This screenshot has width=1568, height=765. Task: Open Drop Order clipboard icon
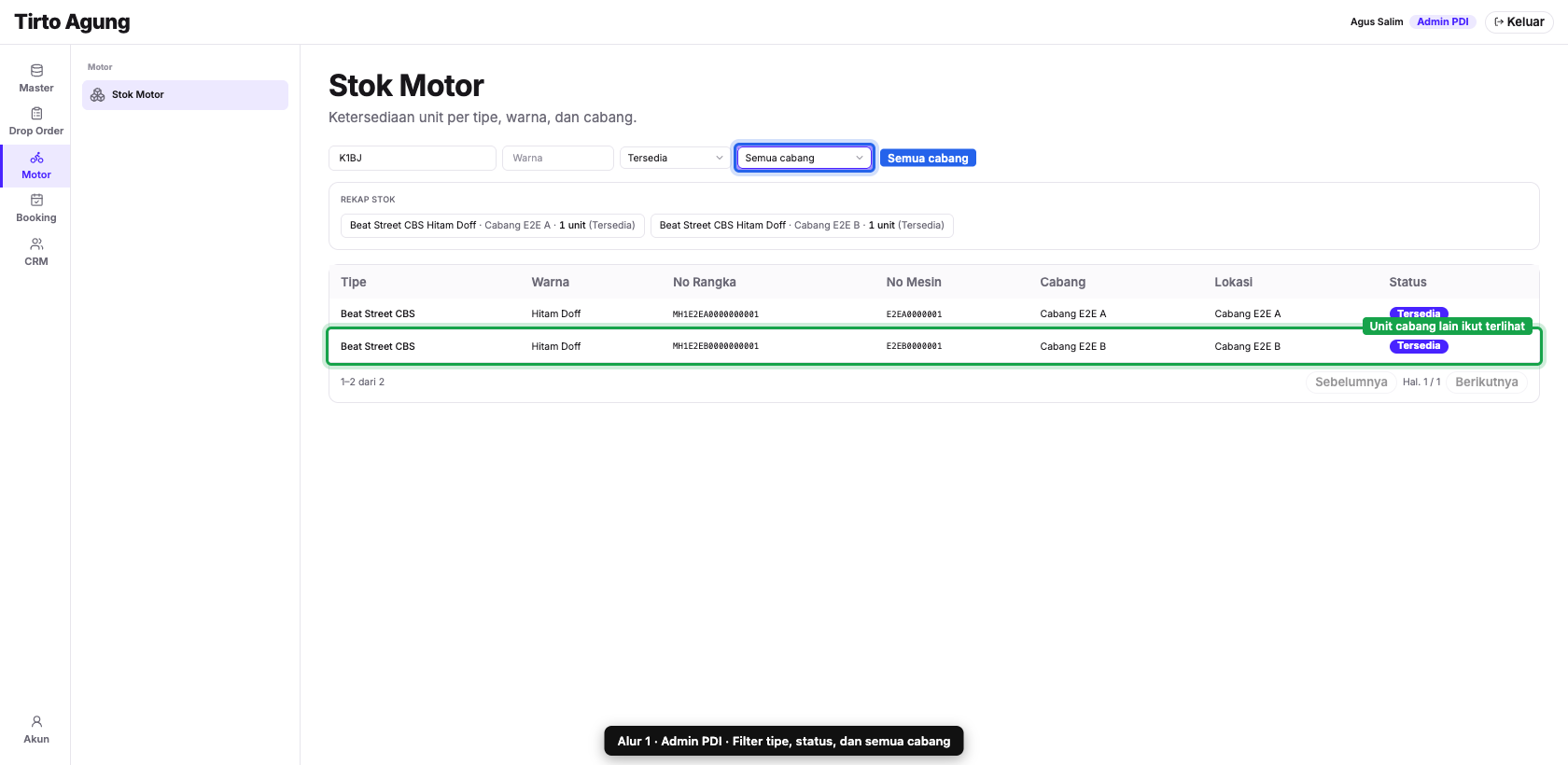pos(36,114)
